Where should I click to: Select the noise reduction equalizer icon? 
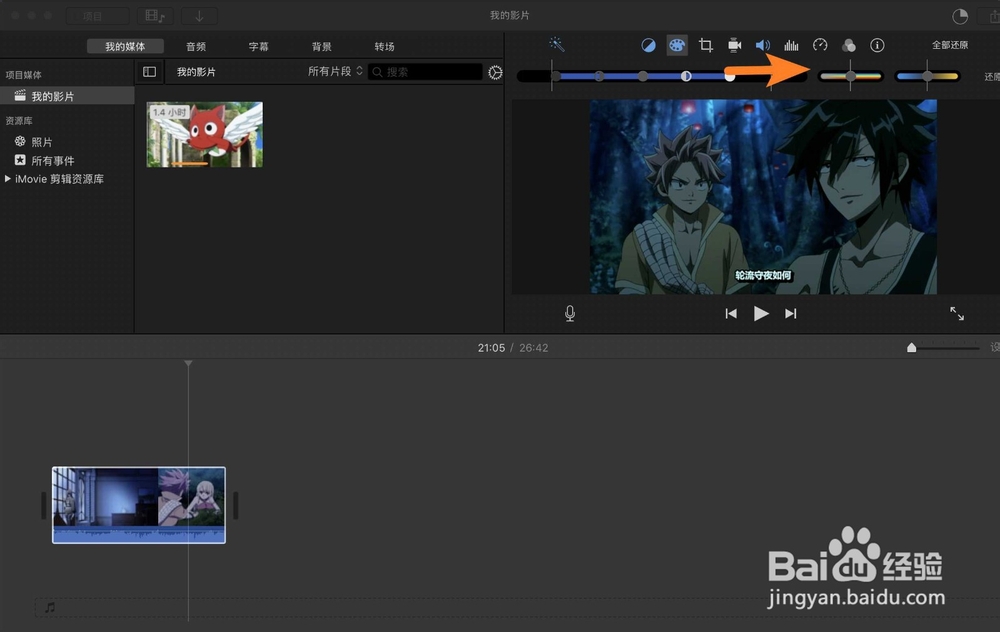[792, 45]
